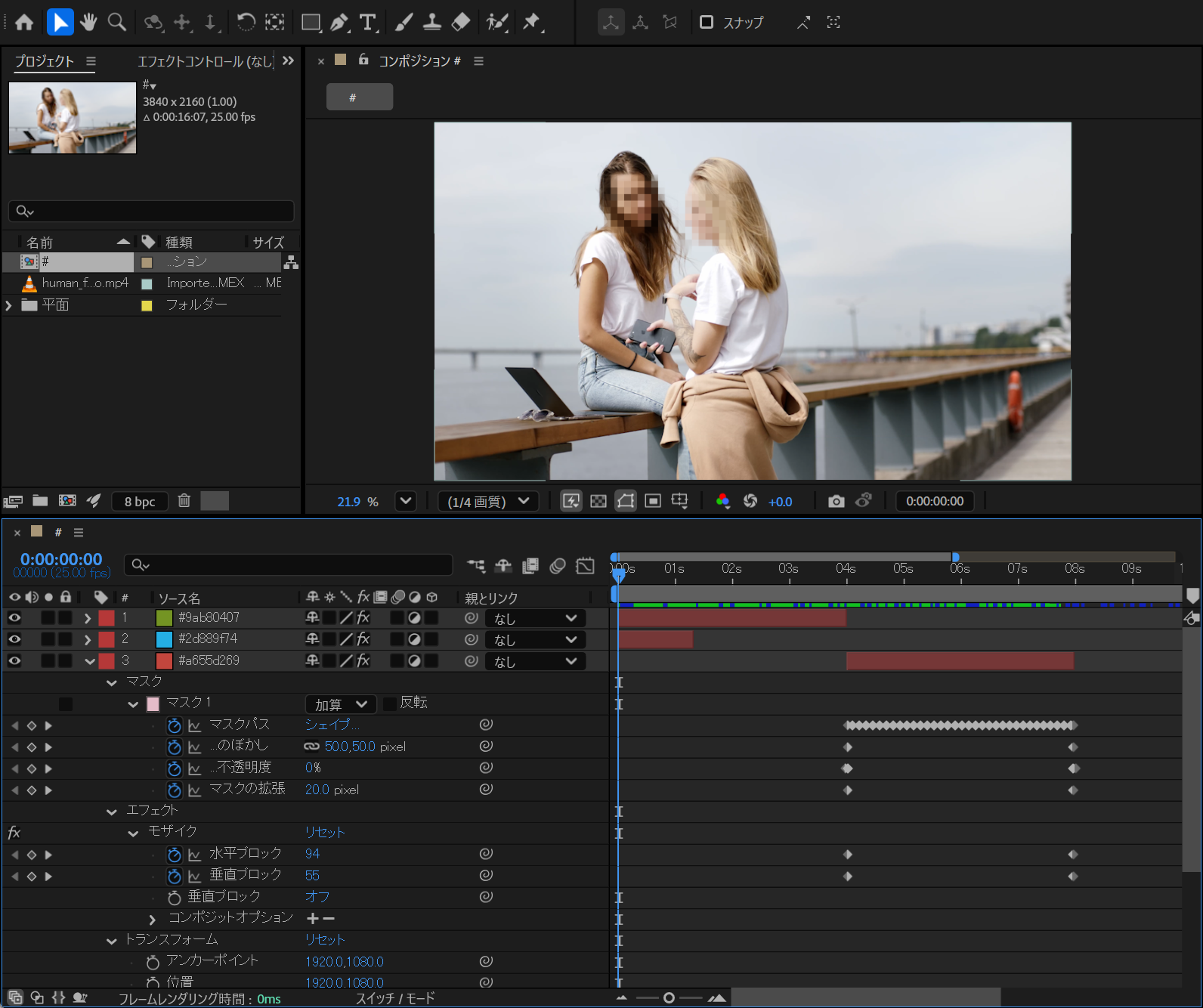Collapse the エフェクト group
Viewport: 1203px width, 1008px height.
(112, 812)
